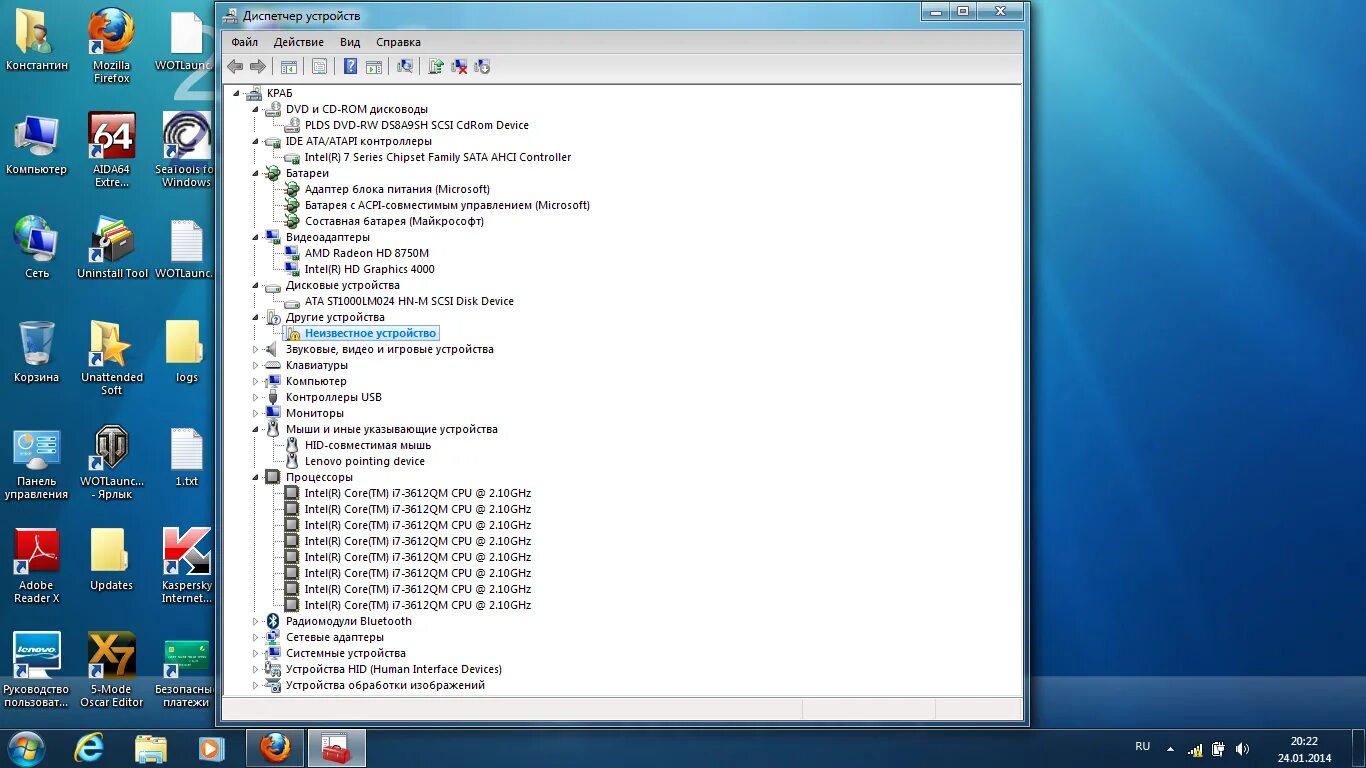Image resolution: width=1366 pixels, height=768 pixels.
Task: Click the Update driver toolbar icon
Action: tap(436, 66)
